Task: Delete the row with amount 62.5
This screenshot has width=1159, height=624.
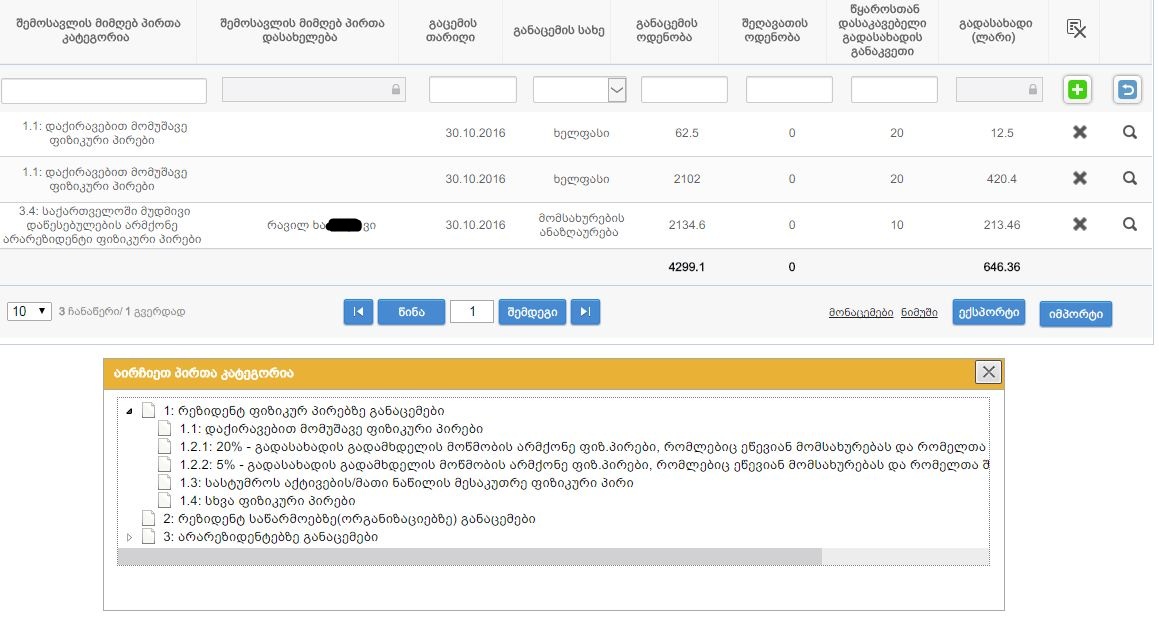Action: (1080, 132)
